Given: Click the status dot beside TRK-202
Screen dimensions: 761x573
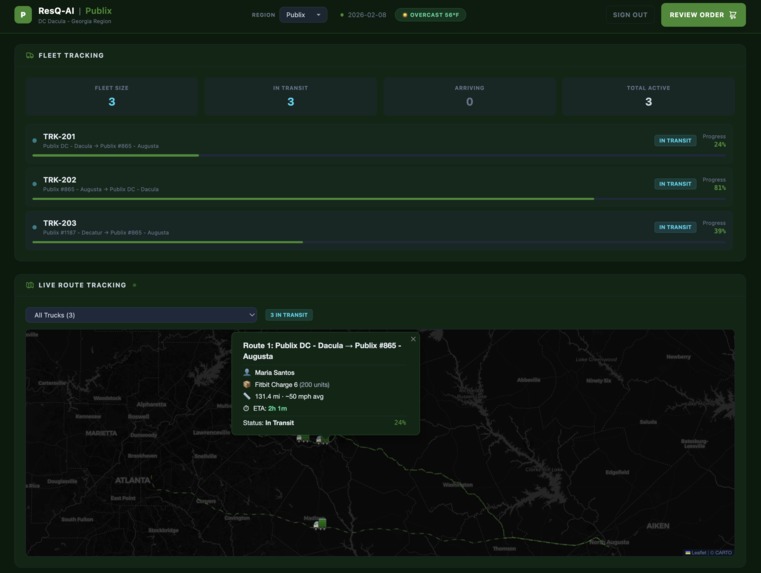Looking at the screenshot, I should pos(34,184).
